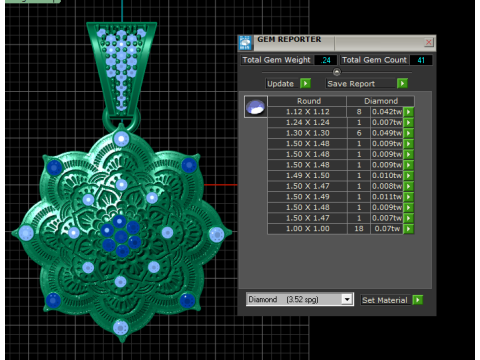Click the Total Gem Weight label
The height and width of the screenshot is (360, 480).
(x=276, y=60)
